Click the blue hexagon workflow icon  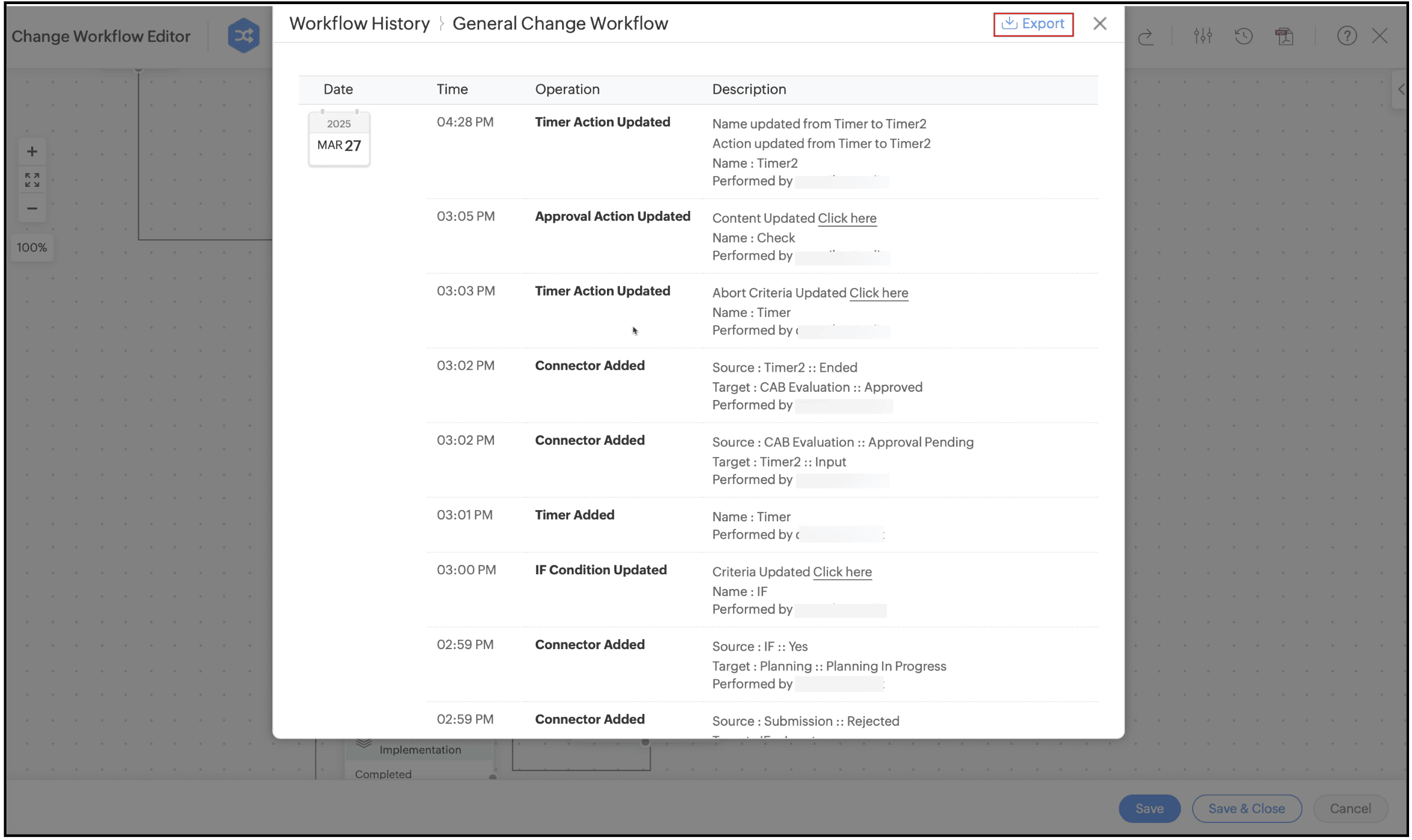click(243, 35)
